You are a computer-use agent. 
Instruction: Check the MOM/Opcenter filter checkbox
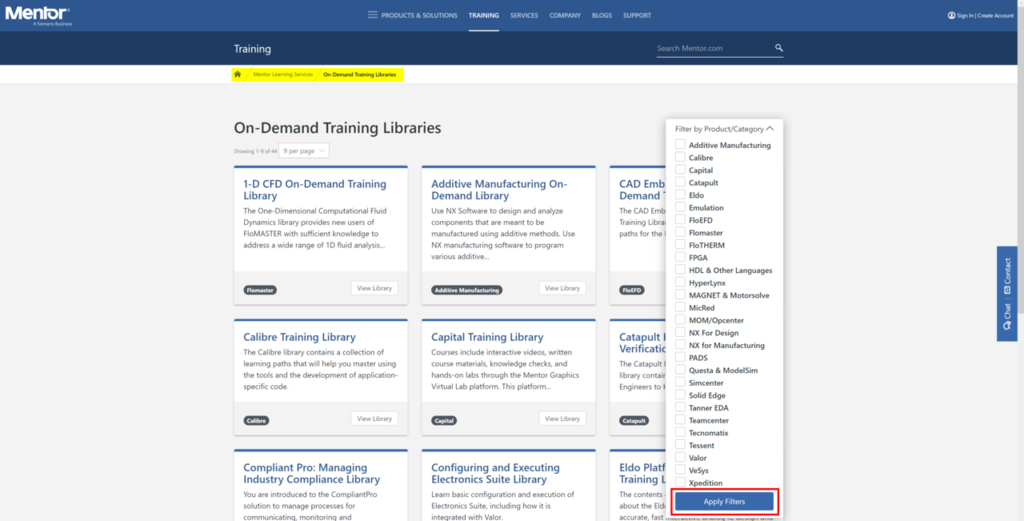pos(680,320)
